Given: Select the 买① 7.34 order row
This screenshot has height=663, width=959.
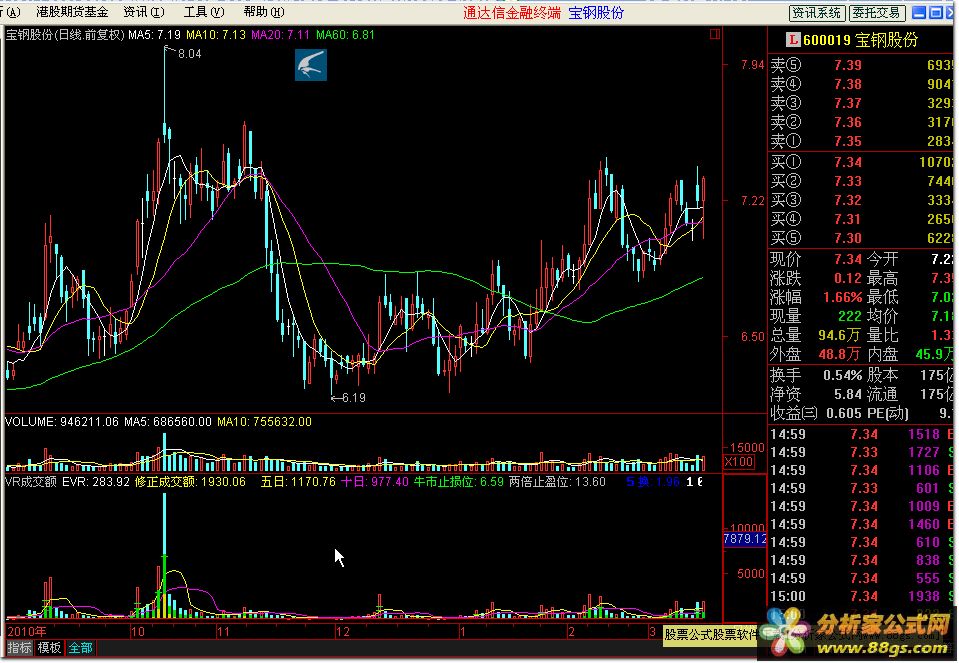Looking at the screenshot, I should point(861,162).
